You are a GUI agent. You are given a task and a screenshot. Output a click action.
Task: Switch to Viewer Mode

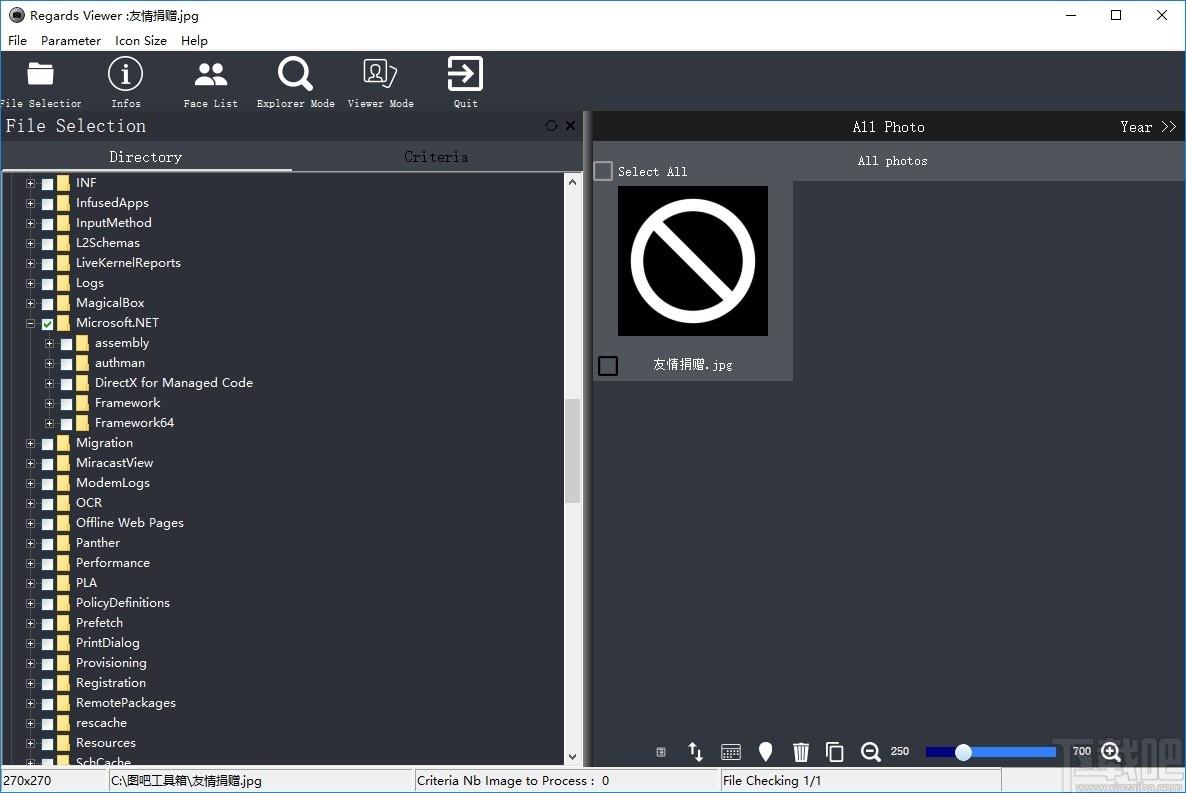380,74
